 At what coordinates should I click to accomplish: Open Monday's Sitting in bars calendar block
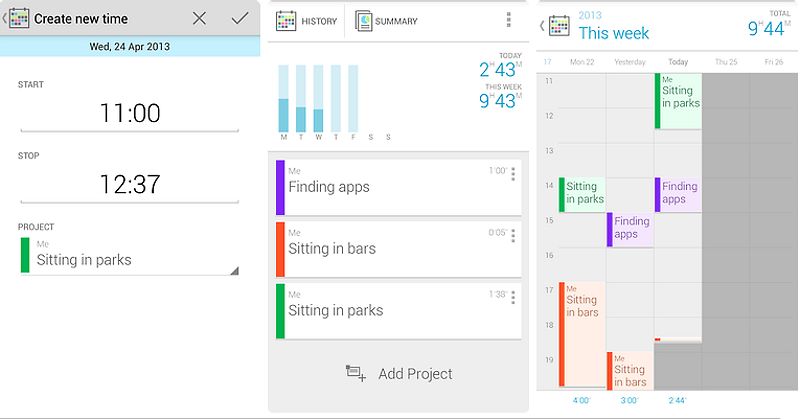point(582,335)
